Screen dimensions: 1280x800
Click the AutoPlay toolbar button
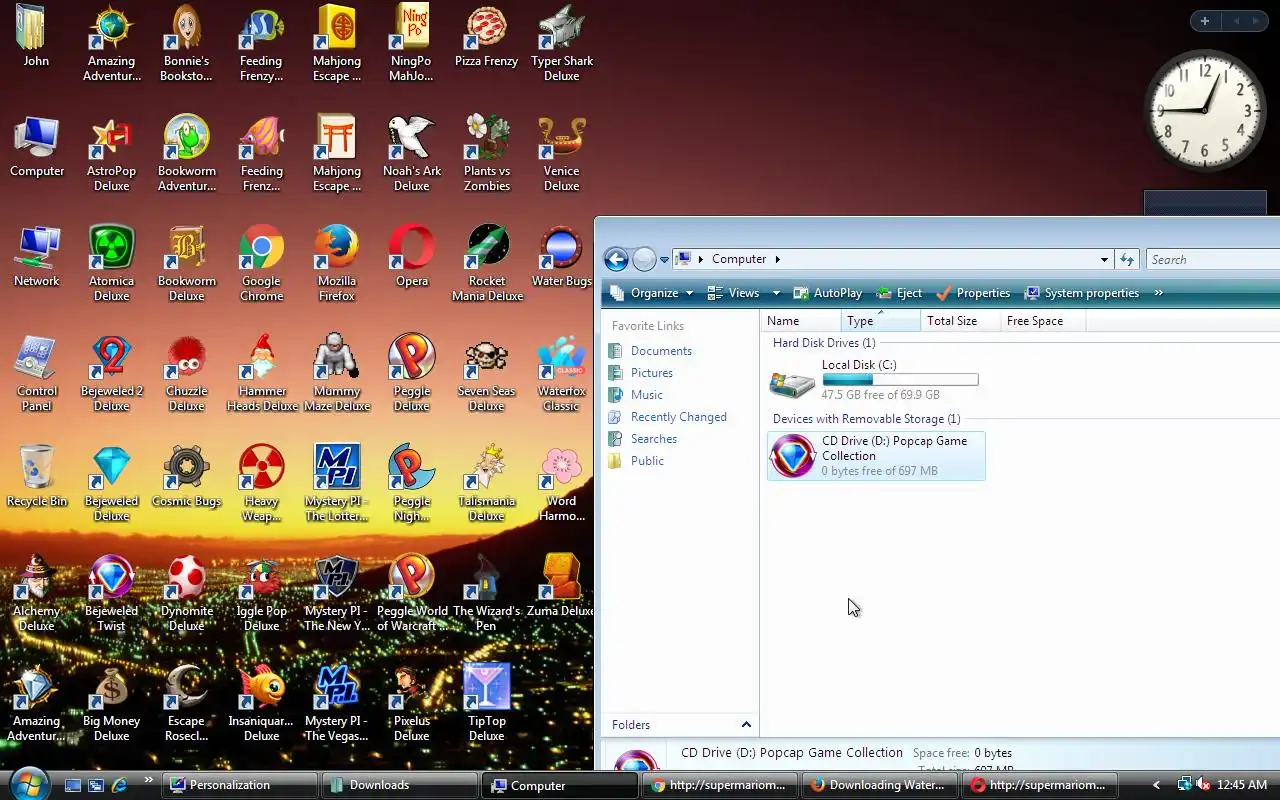click(x=827, y=293)
